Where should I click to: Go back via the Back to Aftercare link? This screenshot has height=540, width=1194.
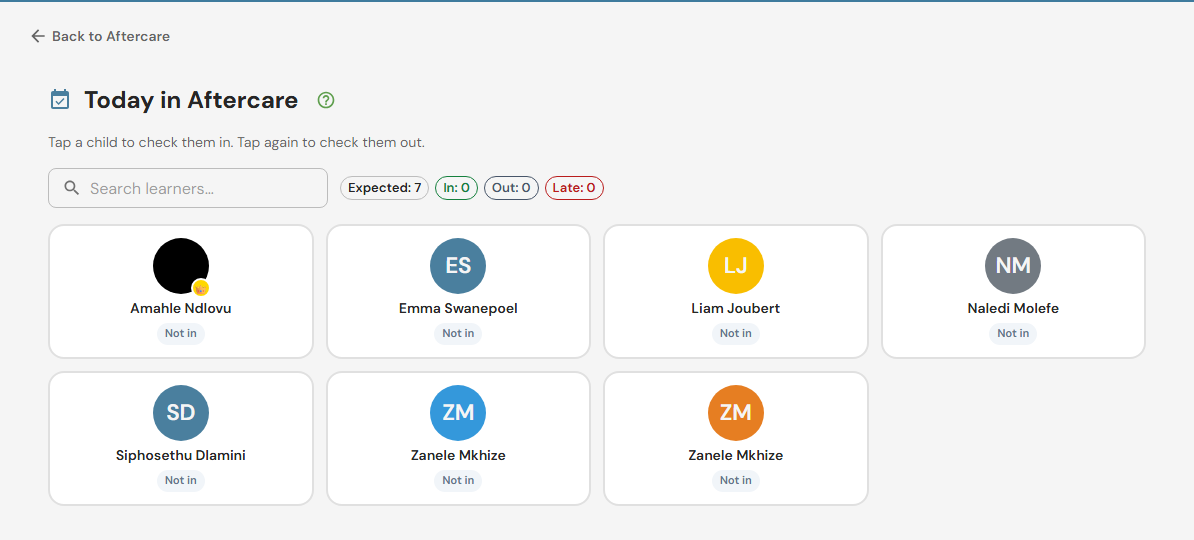click(100, 36)
